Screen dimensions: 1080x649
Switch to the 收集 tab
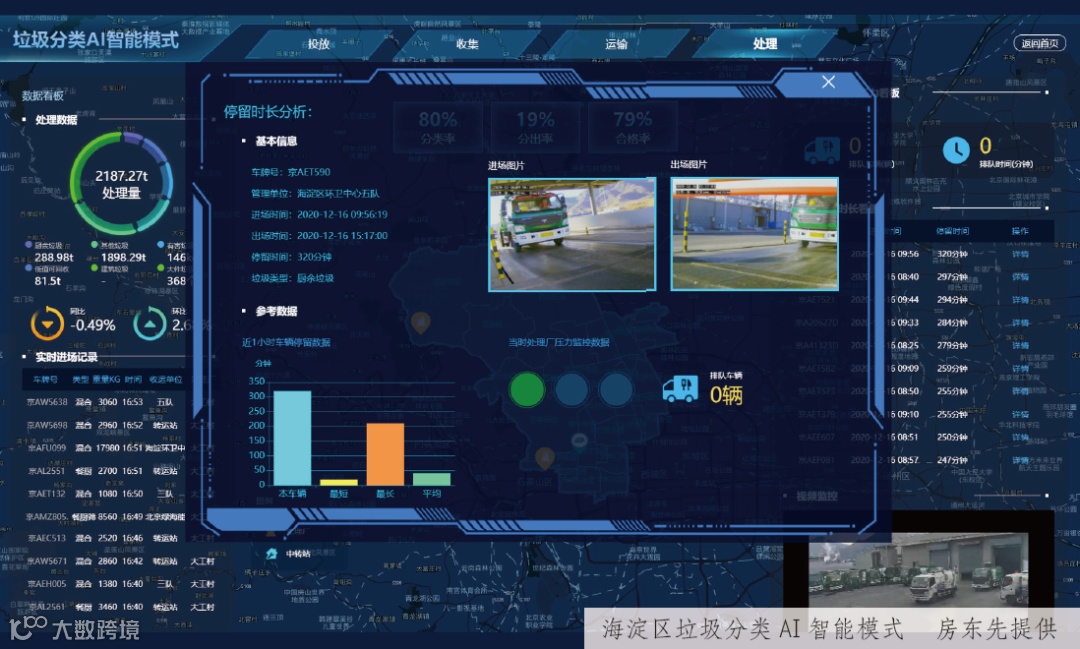[x=467, y=44]
